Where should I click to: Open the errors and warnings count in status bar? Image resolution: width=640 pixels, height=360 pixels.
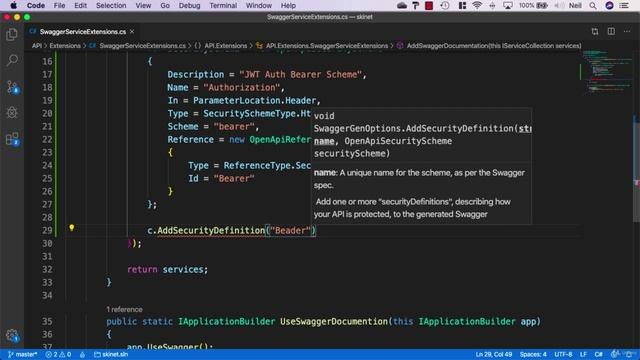click(58, 354)
